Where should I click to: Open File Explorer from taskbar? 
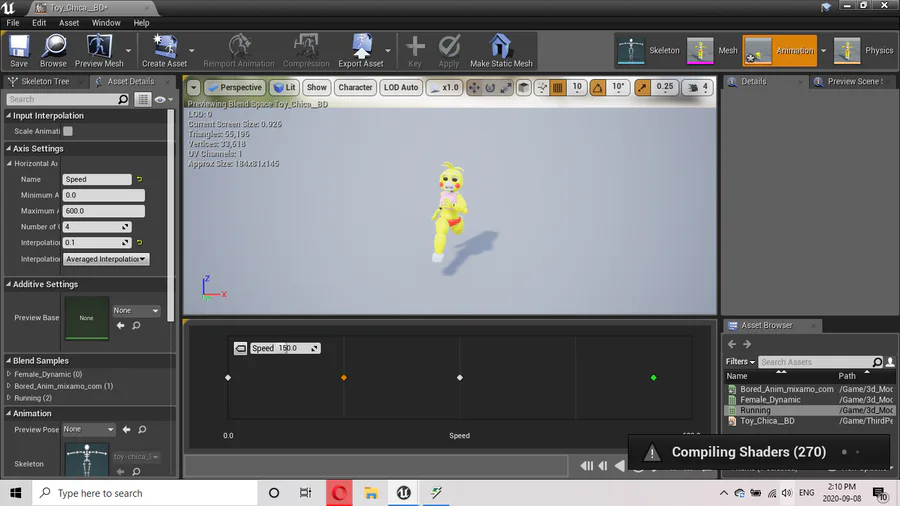371,493
